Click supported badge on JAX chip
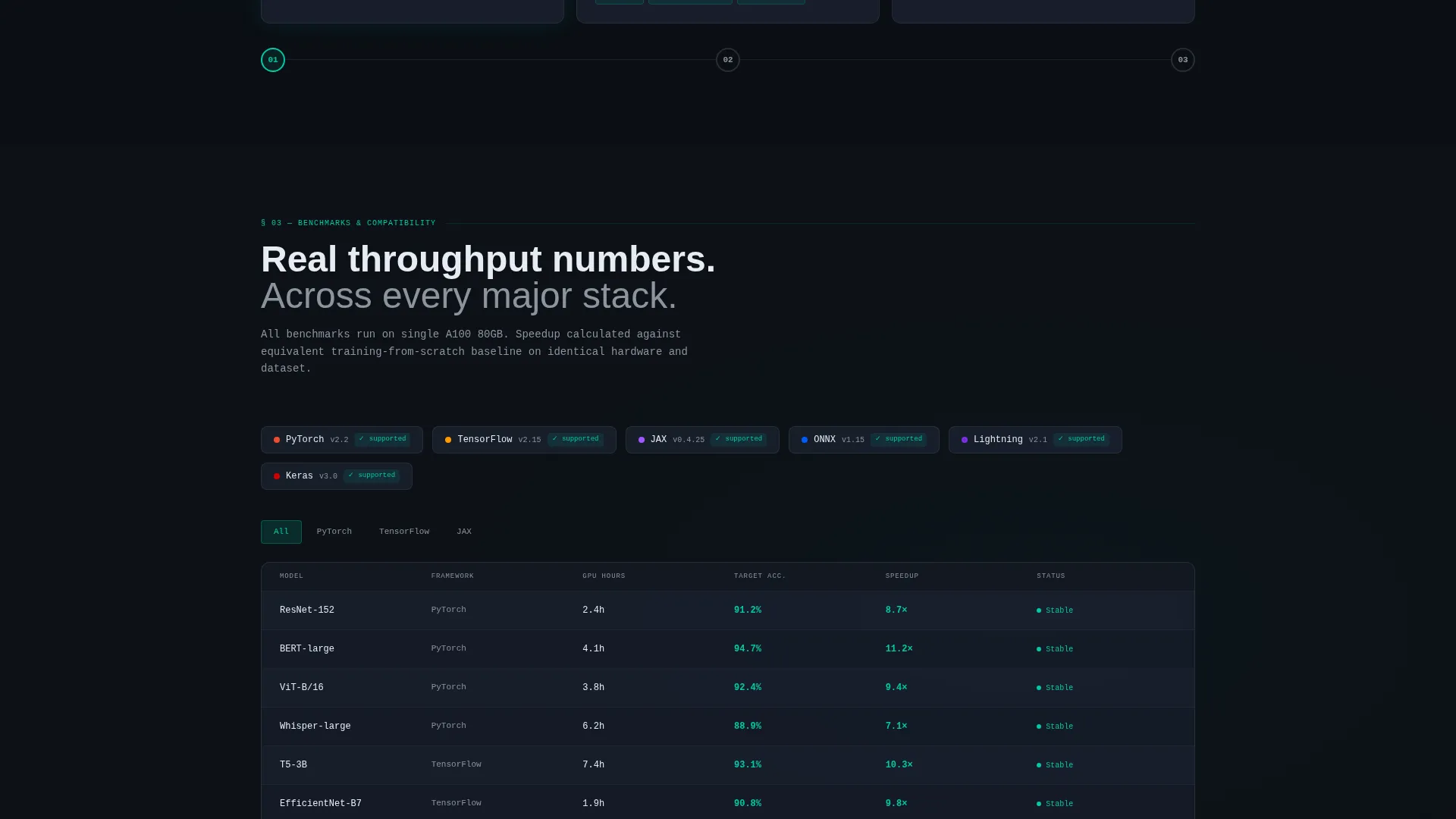The width and height of the screenshot is (1456, 819). (x=739, y=439)
